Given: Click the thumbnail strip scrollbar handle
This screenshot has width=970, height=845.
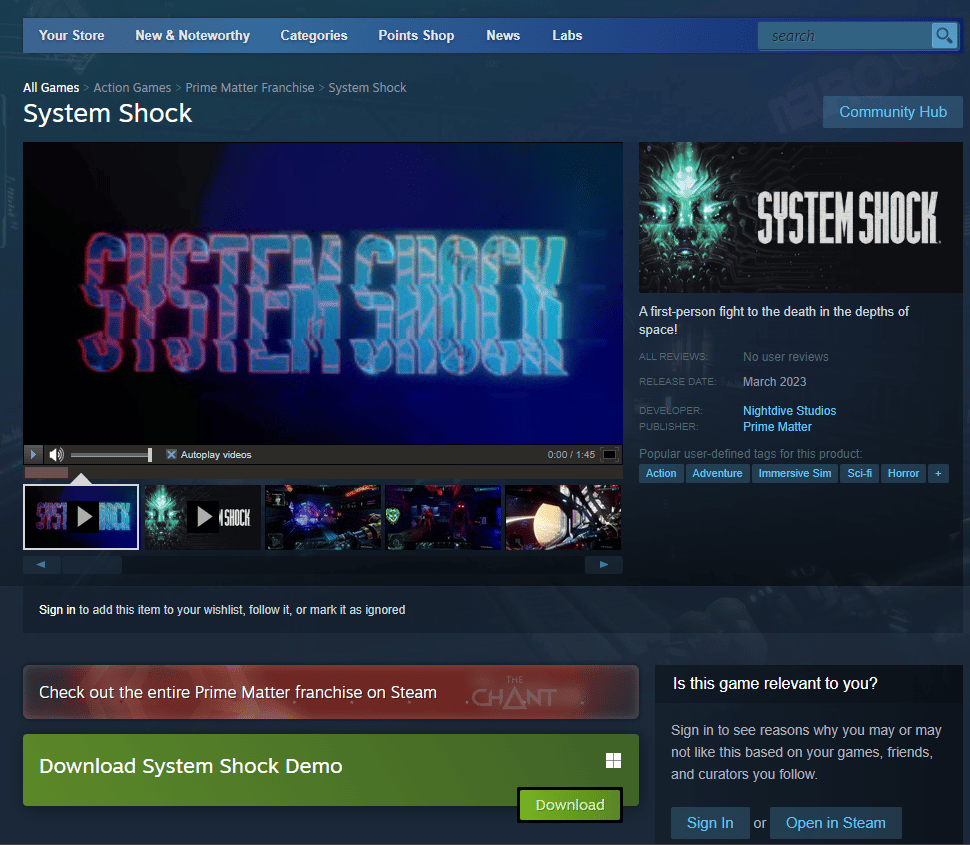Looking at the screenshot, I should pyautogui.click(x=92, y=564).
